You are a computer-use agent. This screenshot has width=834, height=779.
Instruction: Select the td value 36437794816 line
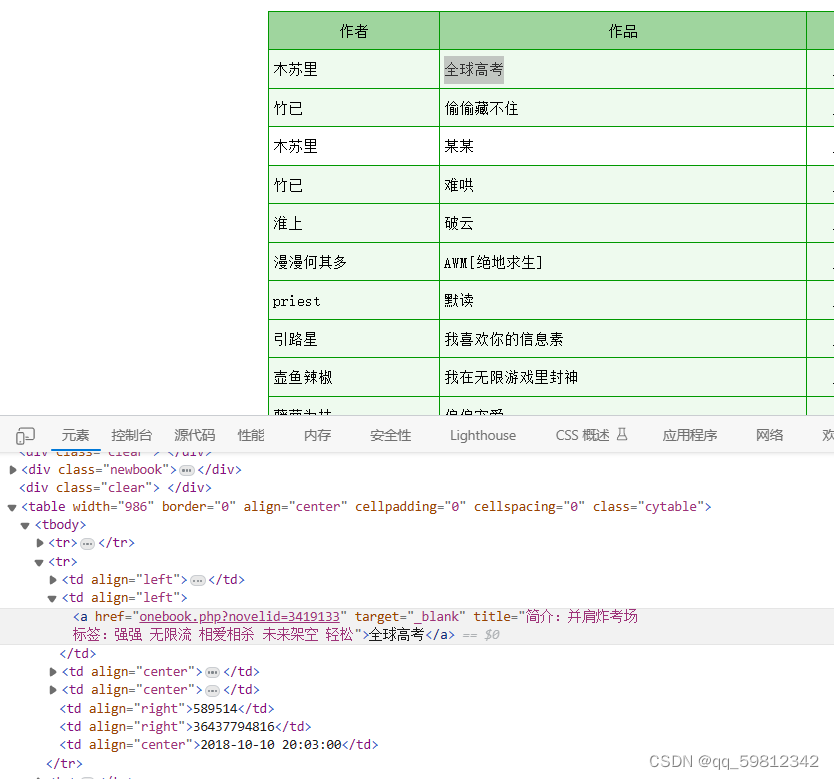pyautogui.click(x=185, y=727)
